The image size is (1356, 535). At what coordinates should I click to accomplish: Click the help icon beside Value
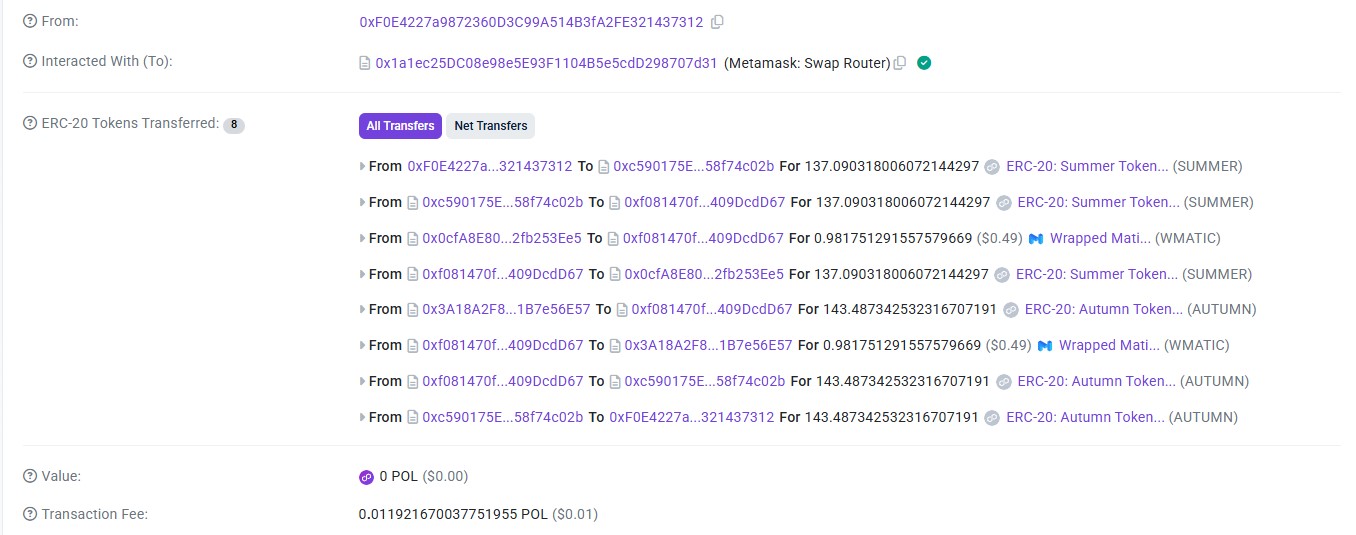(x=30, y=477)
